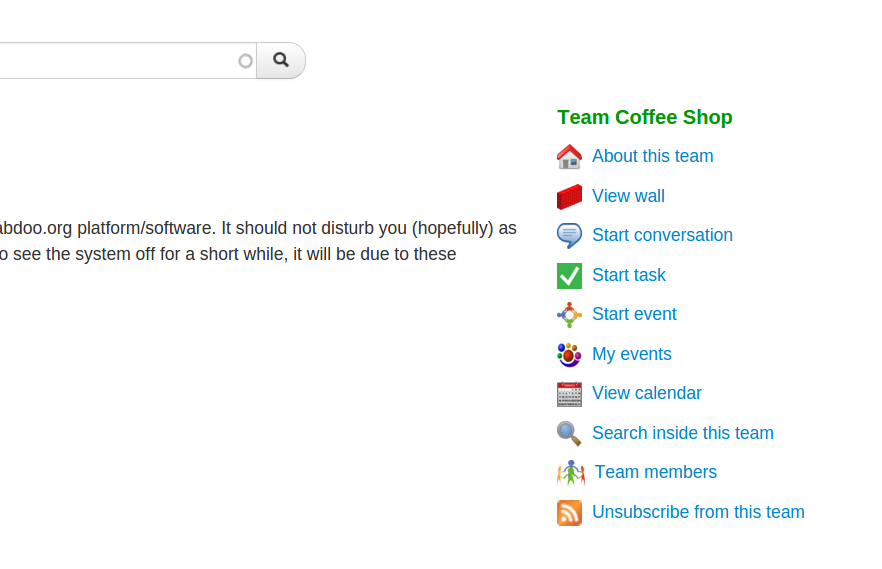
Task: Click the Start event people-circle icon
Action: point(569,315)
